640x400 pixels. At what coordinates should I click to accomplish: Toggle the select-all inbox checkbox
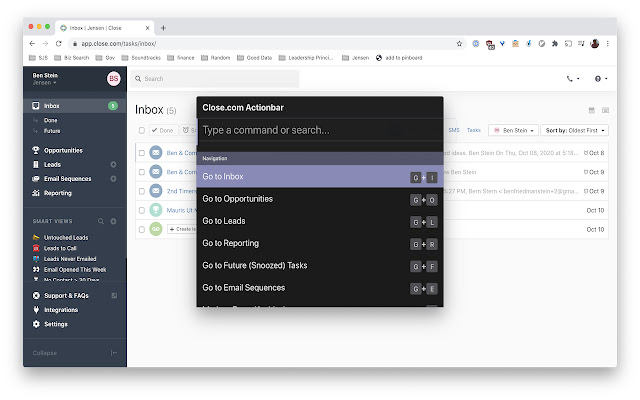coord(142,131)
